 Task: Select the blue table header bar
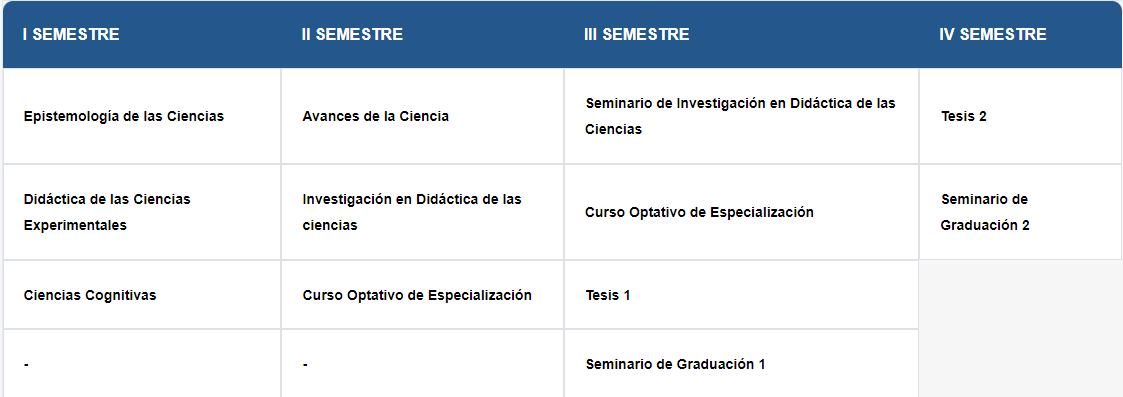[562, 34]
